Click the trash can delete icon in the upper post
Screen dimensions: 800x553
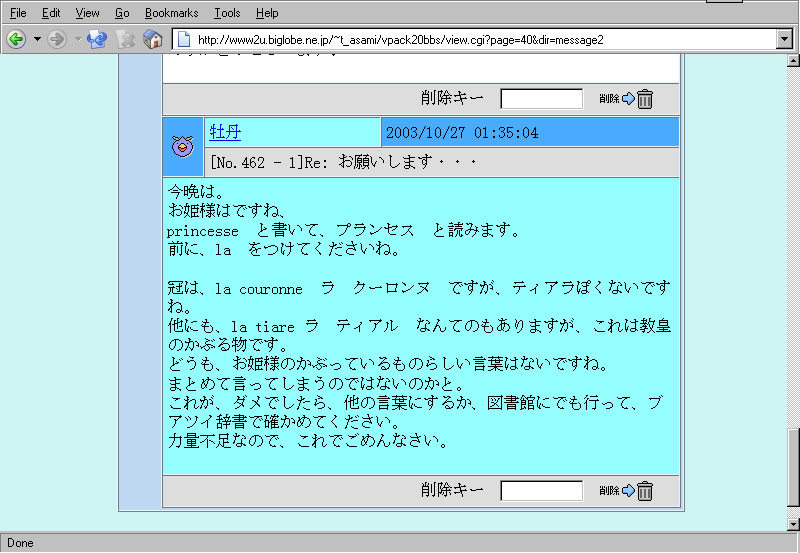(645, 99)
